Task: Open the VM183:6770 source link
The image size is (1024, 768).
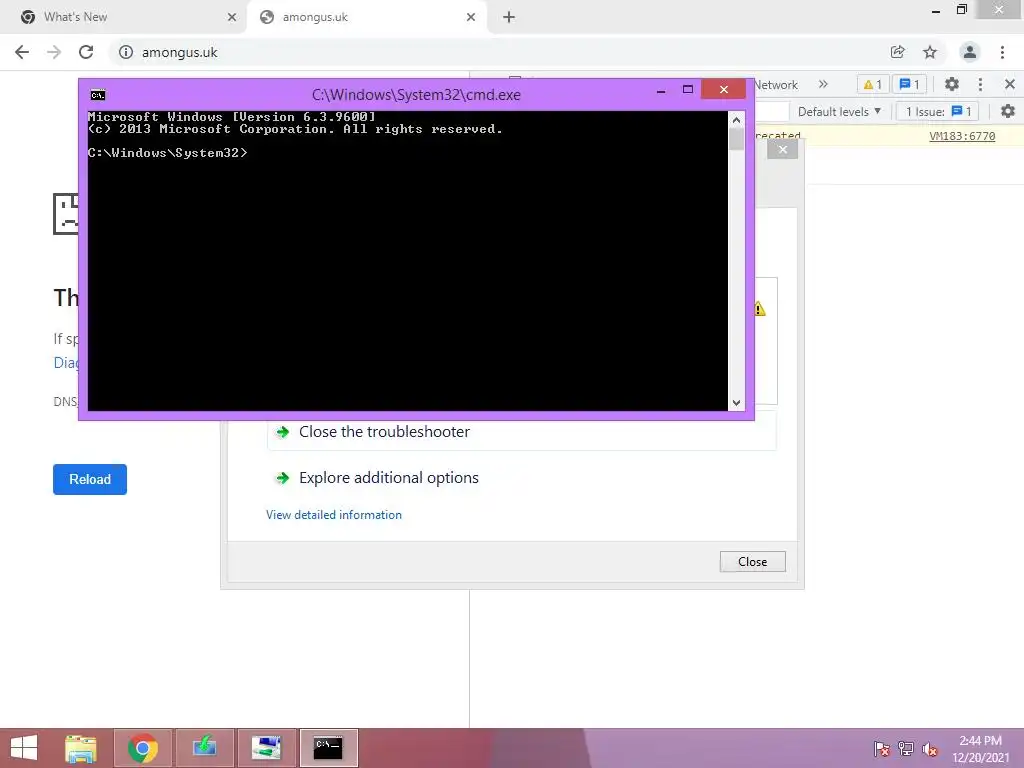Action: [962, 136]
